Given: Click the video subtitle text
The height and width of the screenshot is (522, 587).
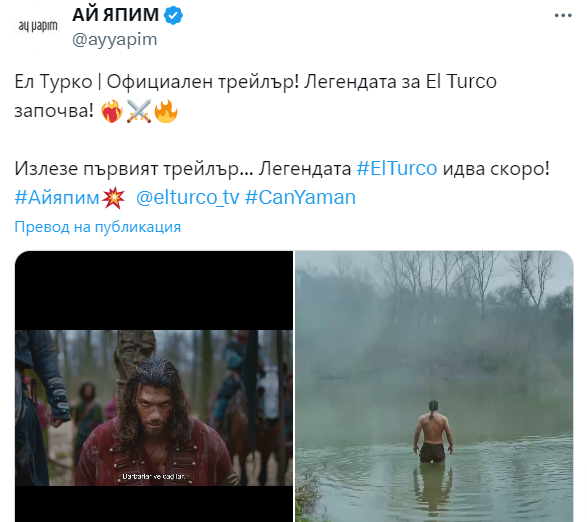Looking at the screenshot, I should (154, 477).
